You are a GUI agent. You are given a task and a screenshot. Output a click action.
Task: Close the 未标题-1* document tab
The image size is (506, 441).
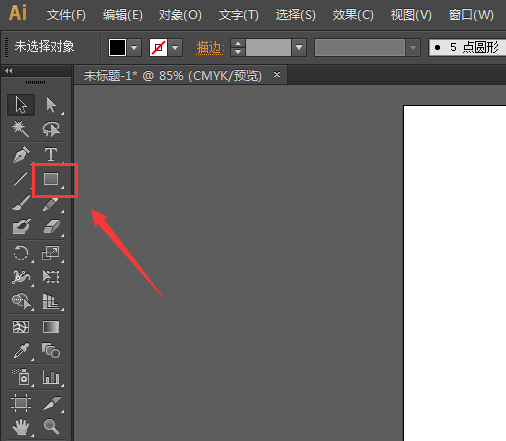(277, 75)
